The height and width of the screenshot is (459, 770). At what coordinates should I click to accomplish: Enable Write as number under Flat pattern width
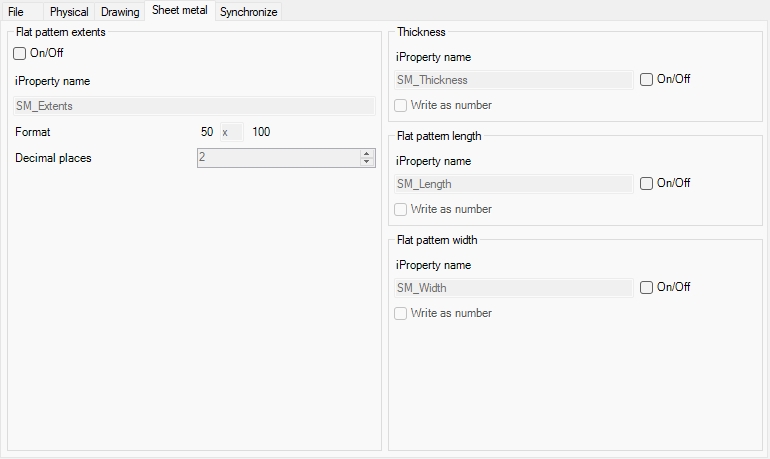coord(401,314)
